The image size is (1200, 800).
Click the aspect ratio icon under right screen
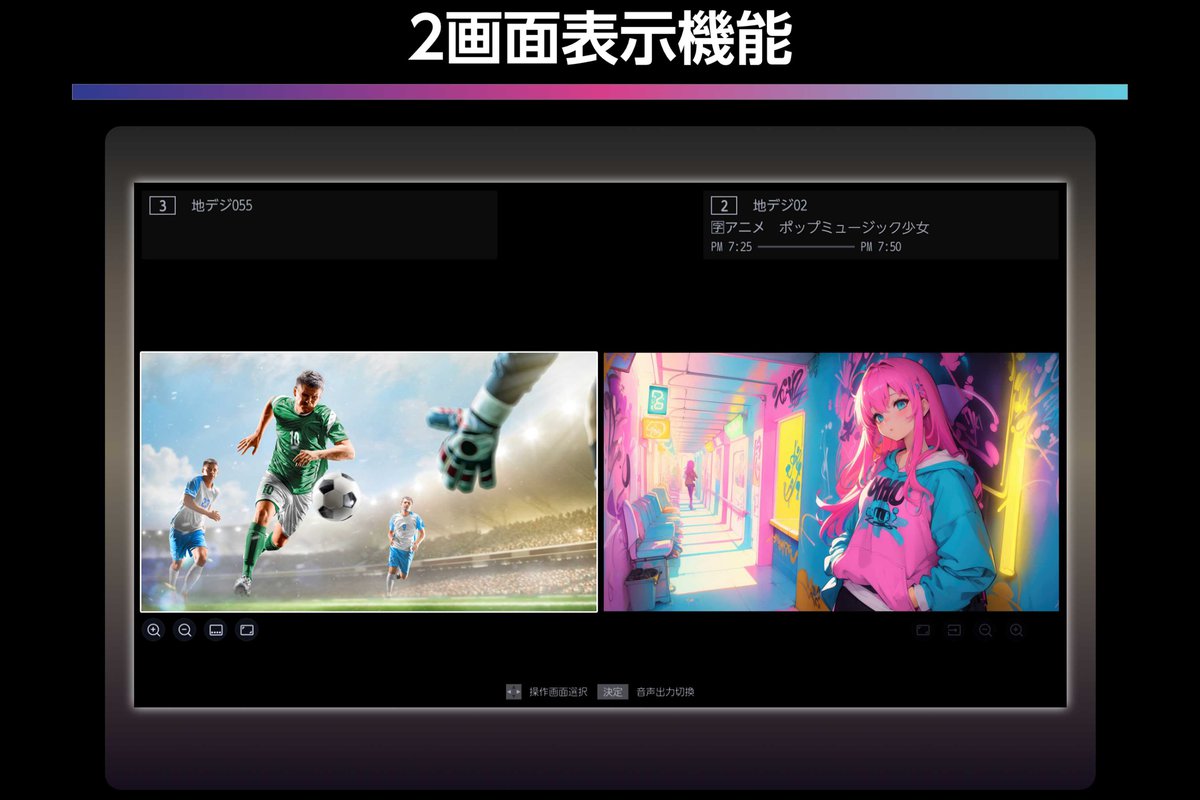tap(923, 631)
